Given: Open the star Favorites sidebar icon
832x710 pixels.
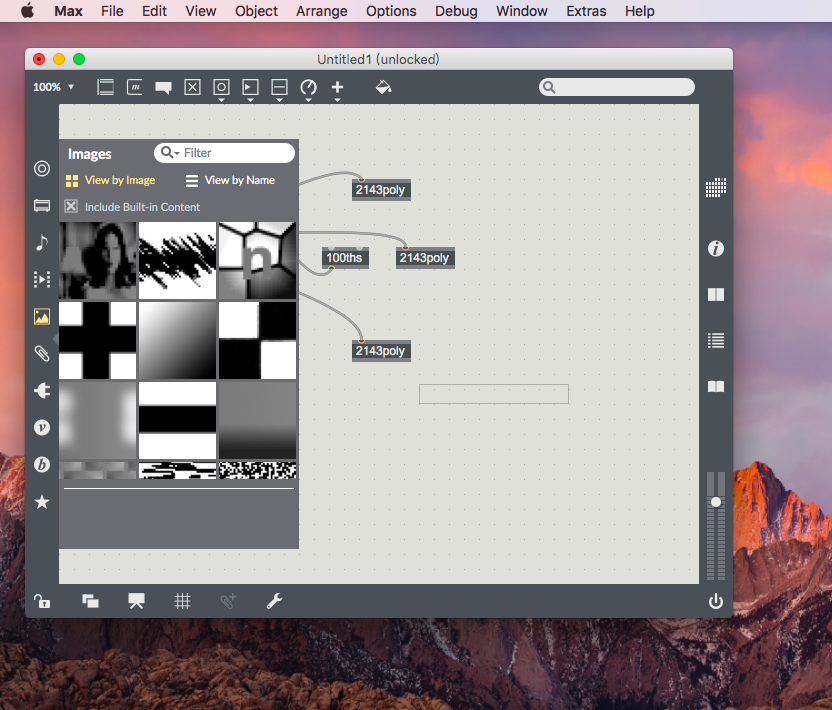Looking at the screenshot, I should tap(42, 501).
